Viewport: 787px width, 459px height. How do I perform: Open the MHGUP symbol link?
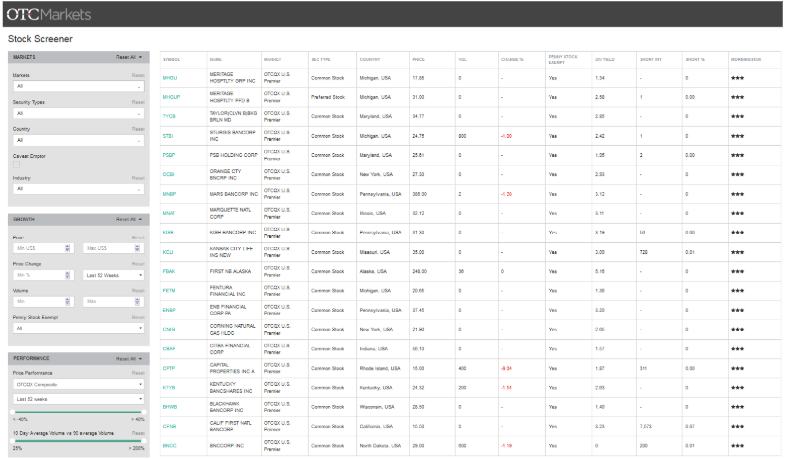(171, 97)
